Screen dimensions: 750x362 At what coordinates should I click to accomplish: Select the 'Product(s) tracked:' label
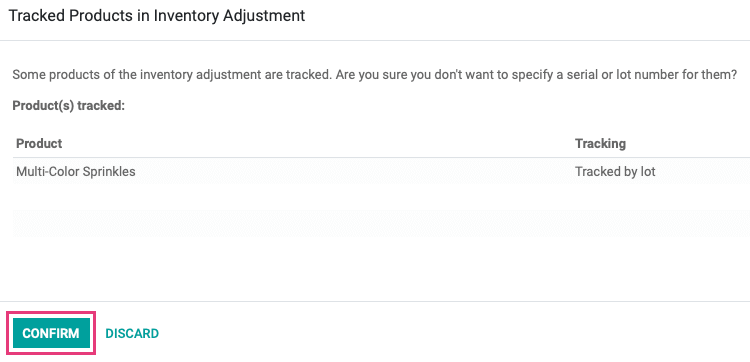point(68,106)
